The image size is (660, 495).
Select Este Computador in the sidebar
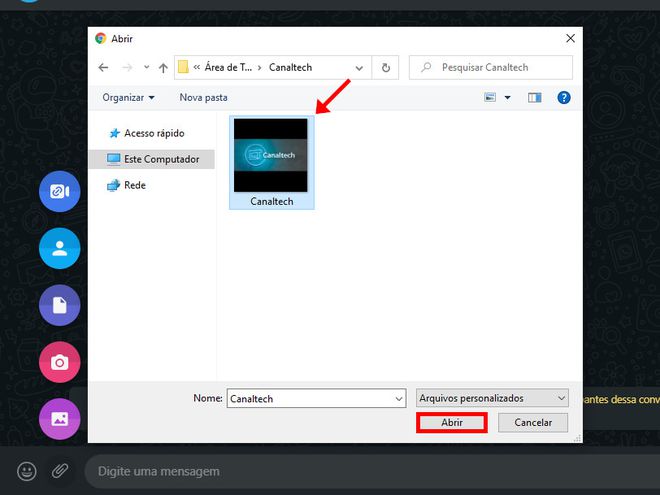tap(153, 159)
